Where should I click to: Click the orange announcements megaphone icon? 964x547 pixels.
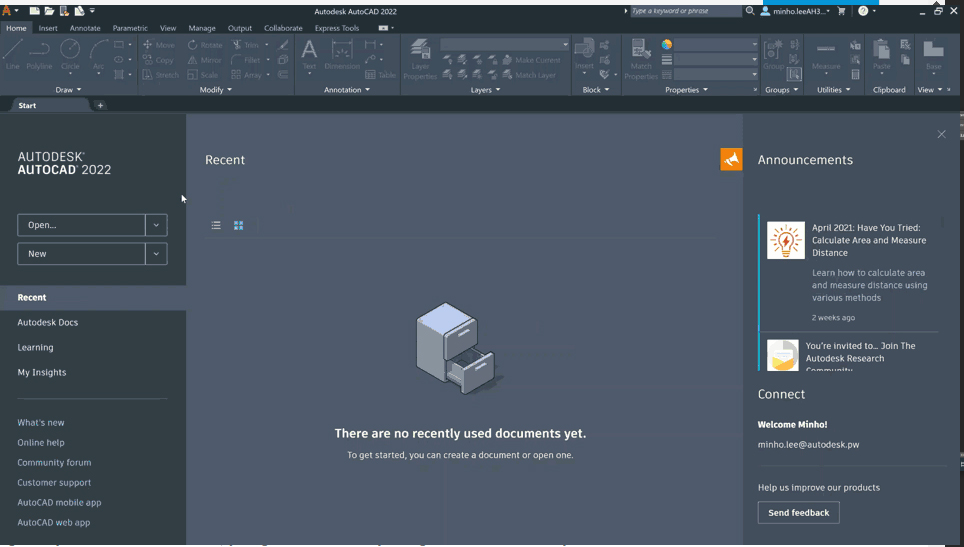point(731,159)
